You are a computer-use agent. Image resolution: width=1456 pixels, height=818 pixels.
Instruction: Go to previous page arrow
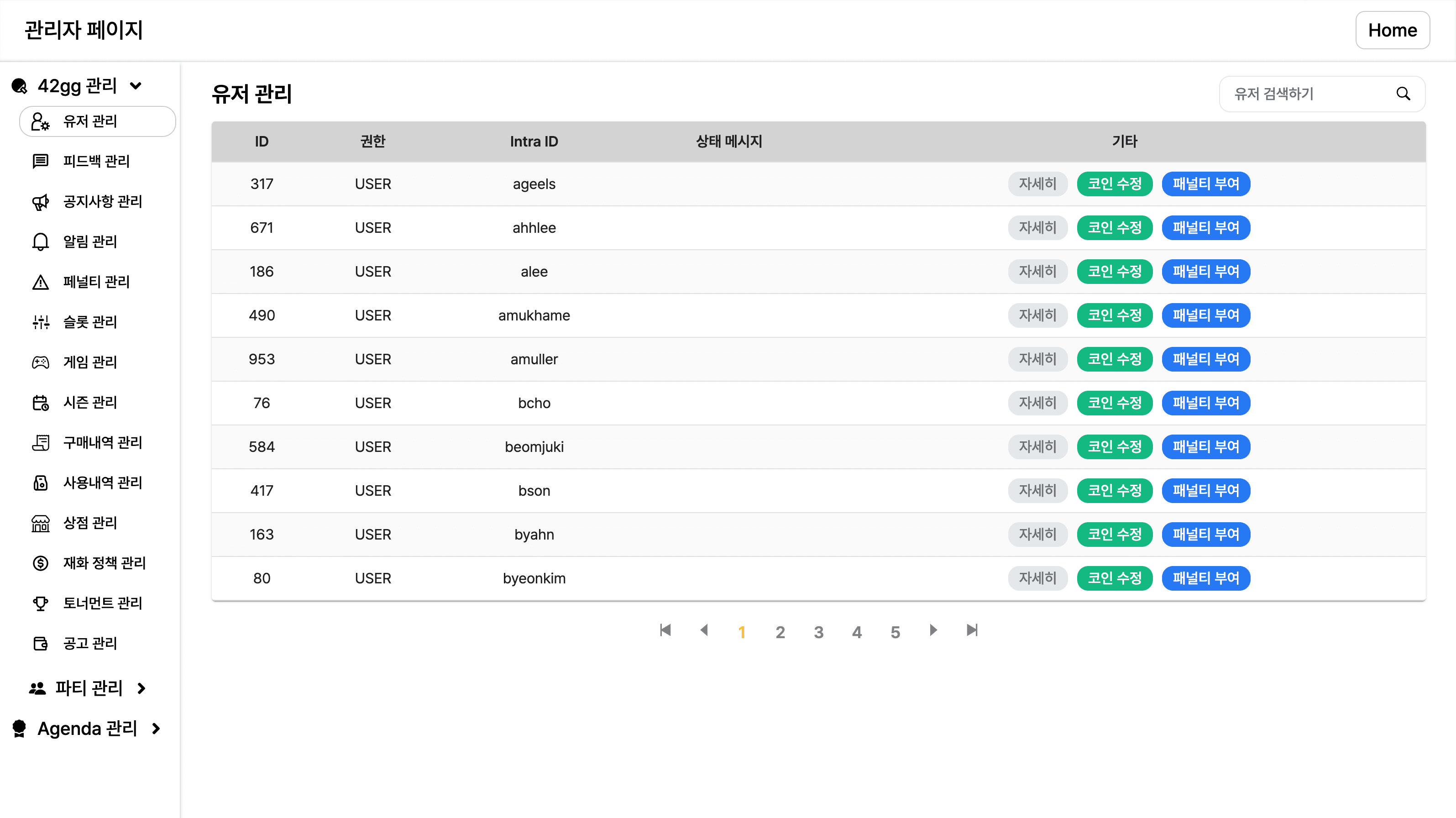click(704, 630)
